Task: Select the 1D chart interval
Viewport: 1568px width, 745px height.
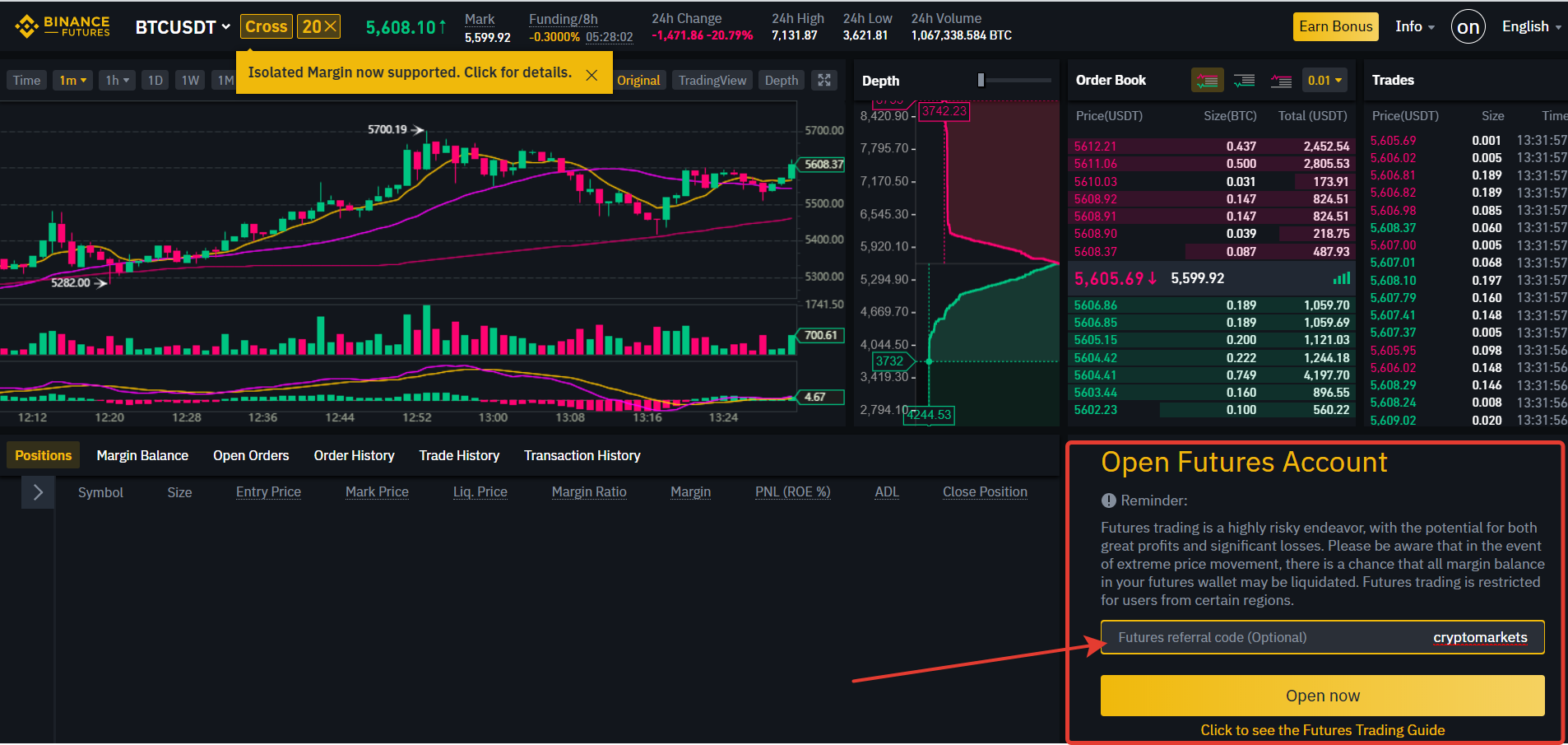Action: point(155,80)
